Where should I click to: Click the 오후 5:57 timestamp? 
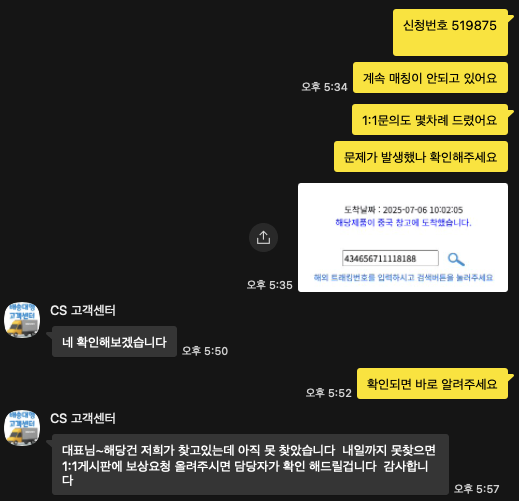coord(476,489)
